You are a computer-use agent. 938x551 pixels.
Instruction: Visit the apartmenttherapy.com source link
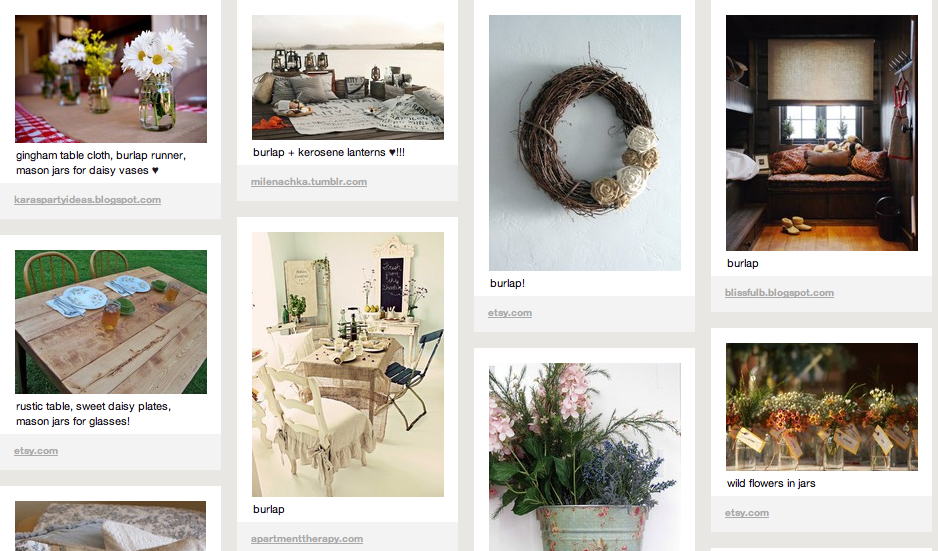(x=307, y=539)
